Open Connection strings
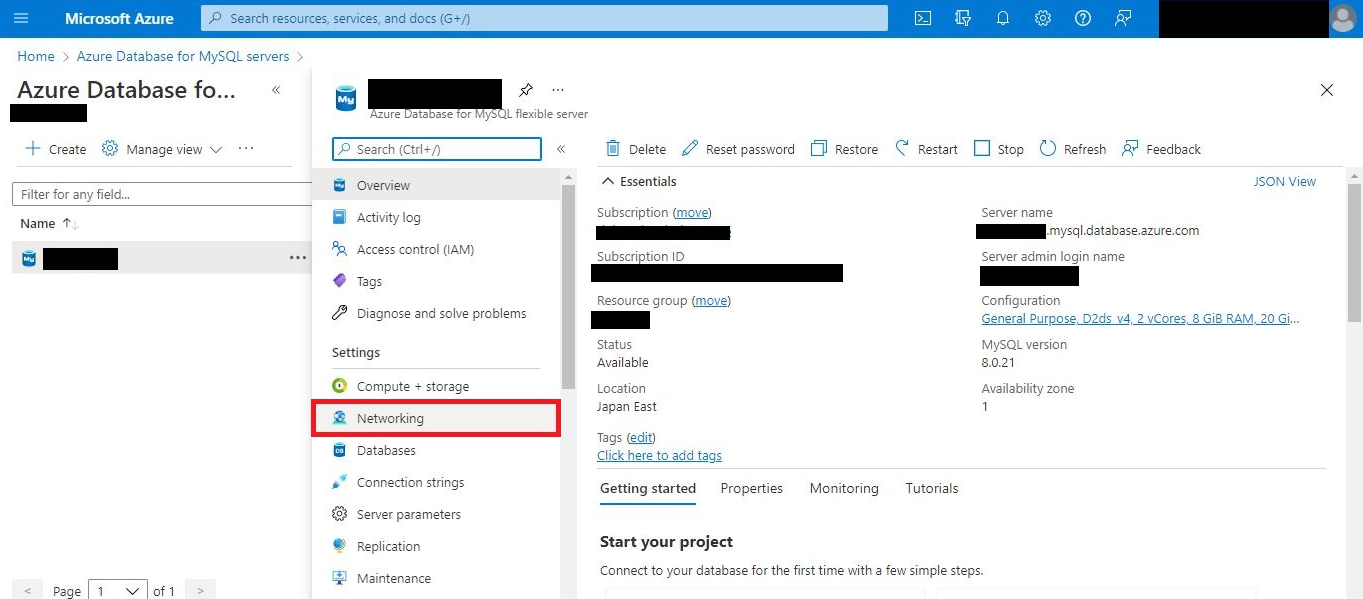 (x=436, y=482)
